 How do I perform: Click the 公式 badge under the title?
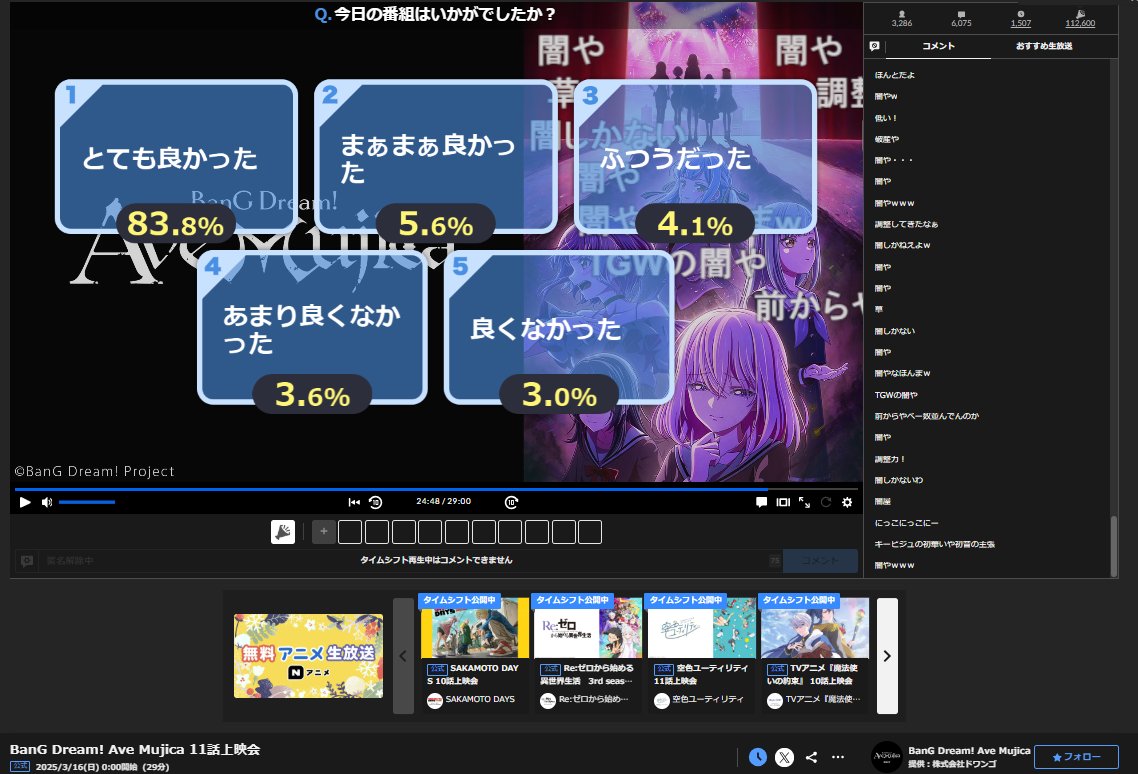20,767
